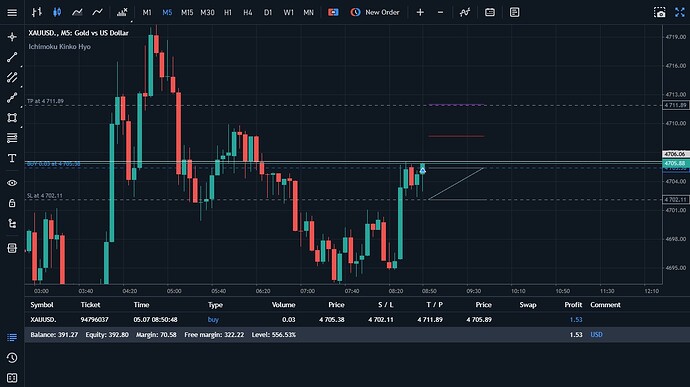Click the Balance: 391.27 summary text

point(54,335)
